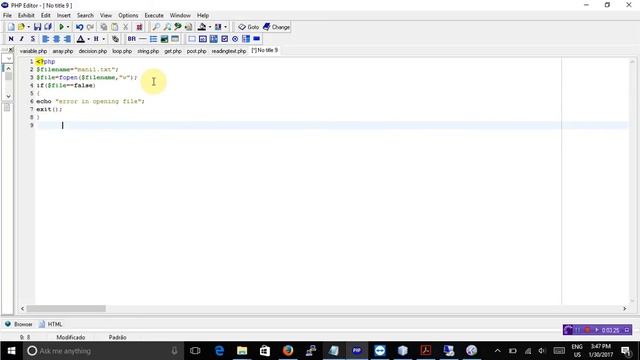
Task: Expand the heading H dropdown arrow
Action: pyautogui.click(x=104, y=39)
